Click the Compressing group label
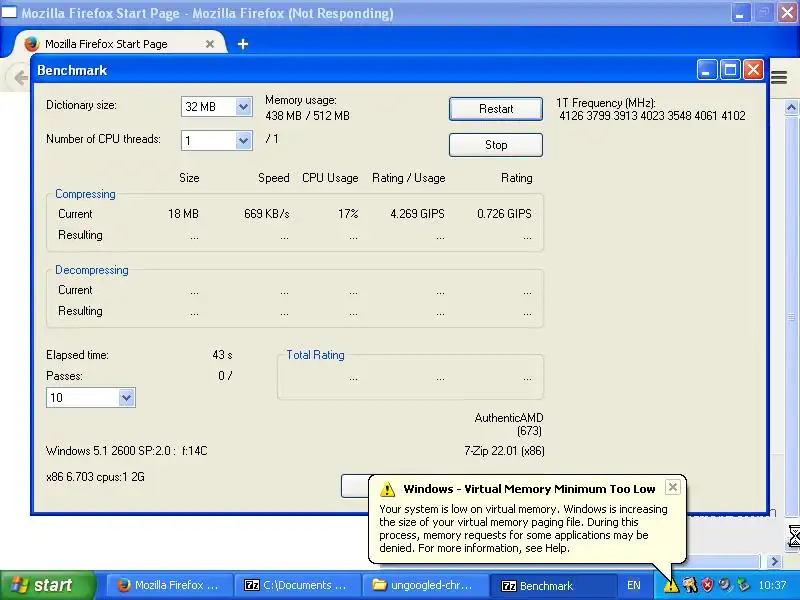The width and height of the screenshot is (800, 600). 85,194
